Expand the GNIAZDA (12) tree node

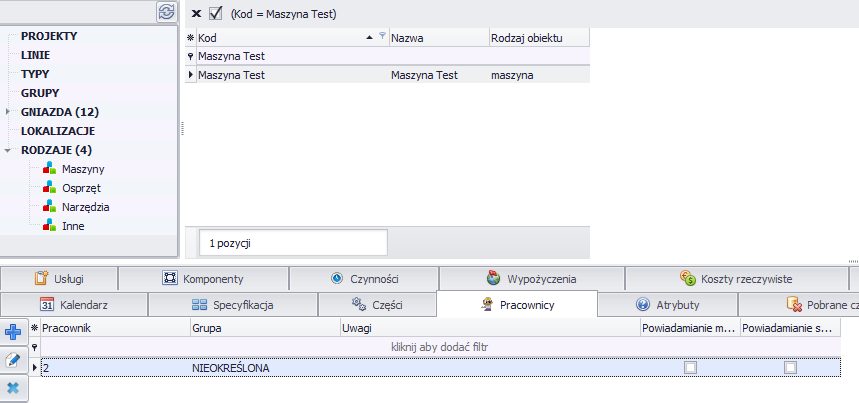click(x=8, y=112)
